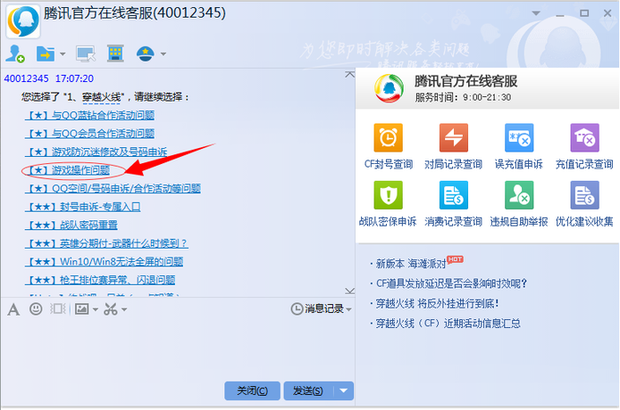Screen dimensions: 620x410
Task: Click the police cap report icon
Action: [x=145, y=54]
